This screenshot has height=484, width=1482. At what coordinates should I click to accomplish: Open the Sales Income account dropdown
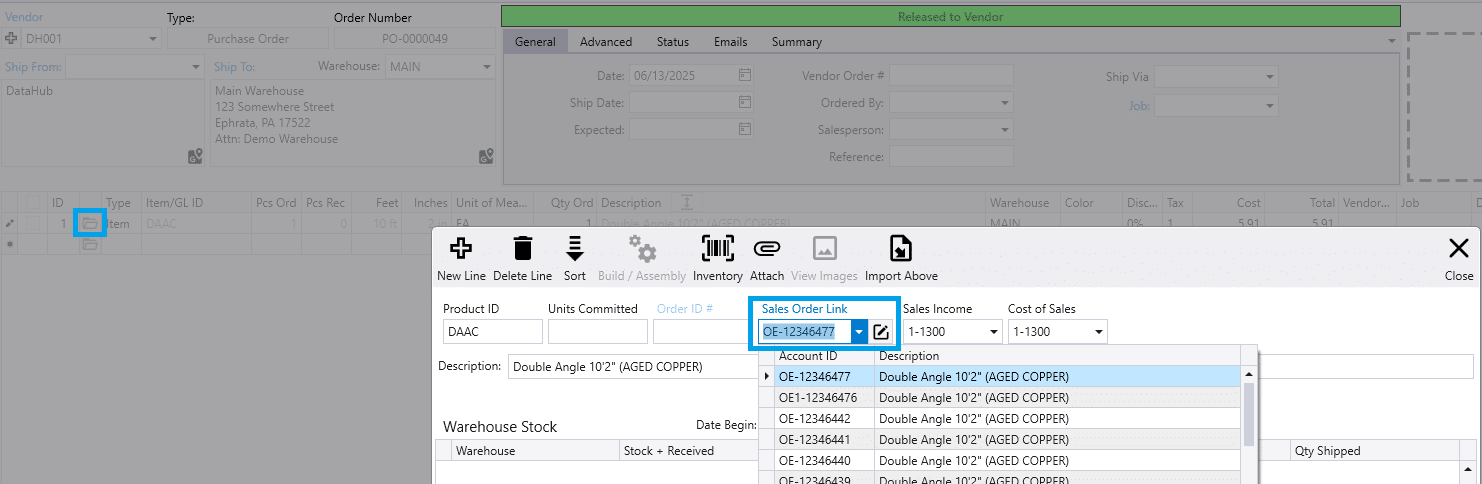pos(993,332)
